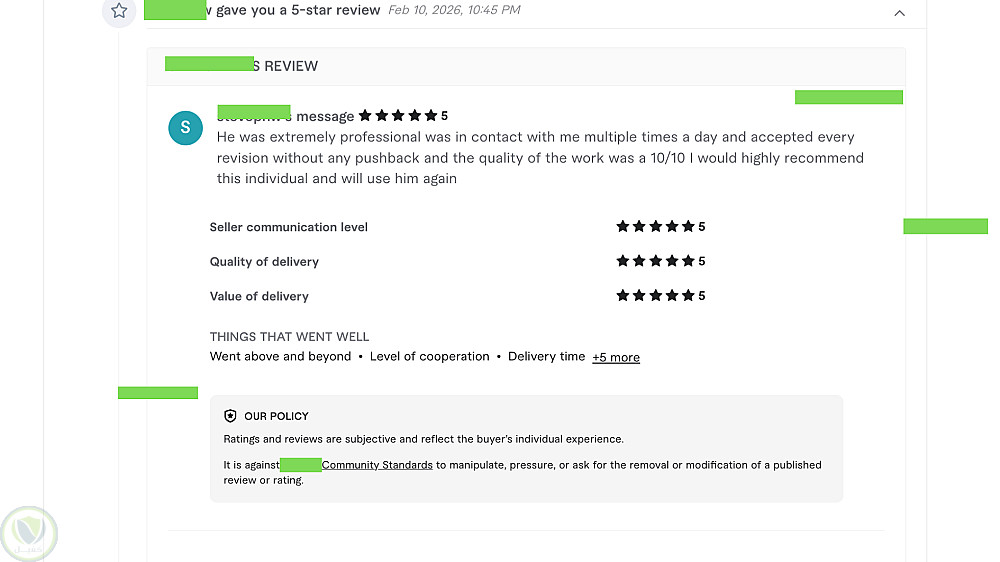Open the Community Standards link
This screenshot has width=1000, height=562.
377,465
